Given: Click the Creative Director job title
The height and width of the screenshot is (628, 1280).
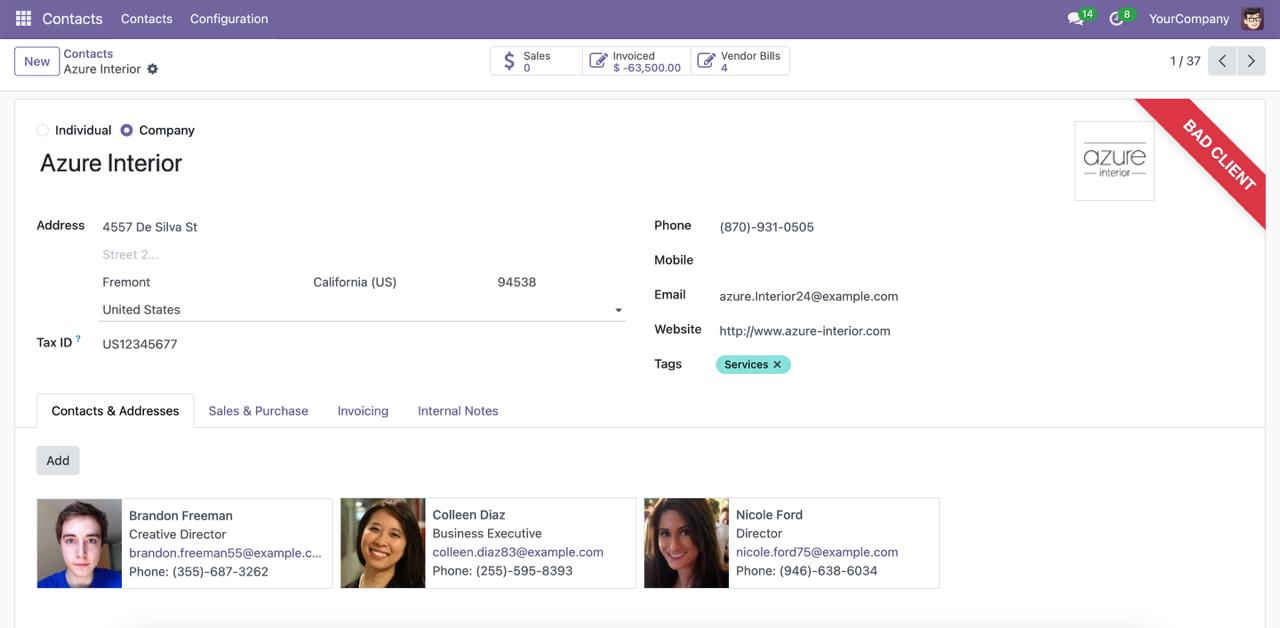Looking at the screenshot, I should click(x=178, y=535).
